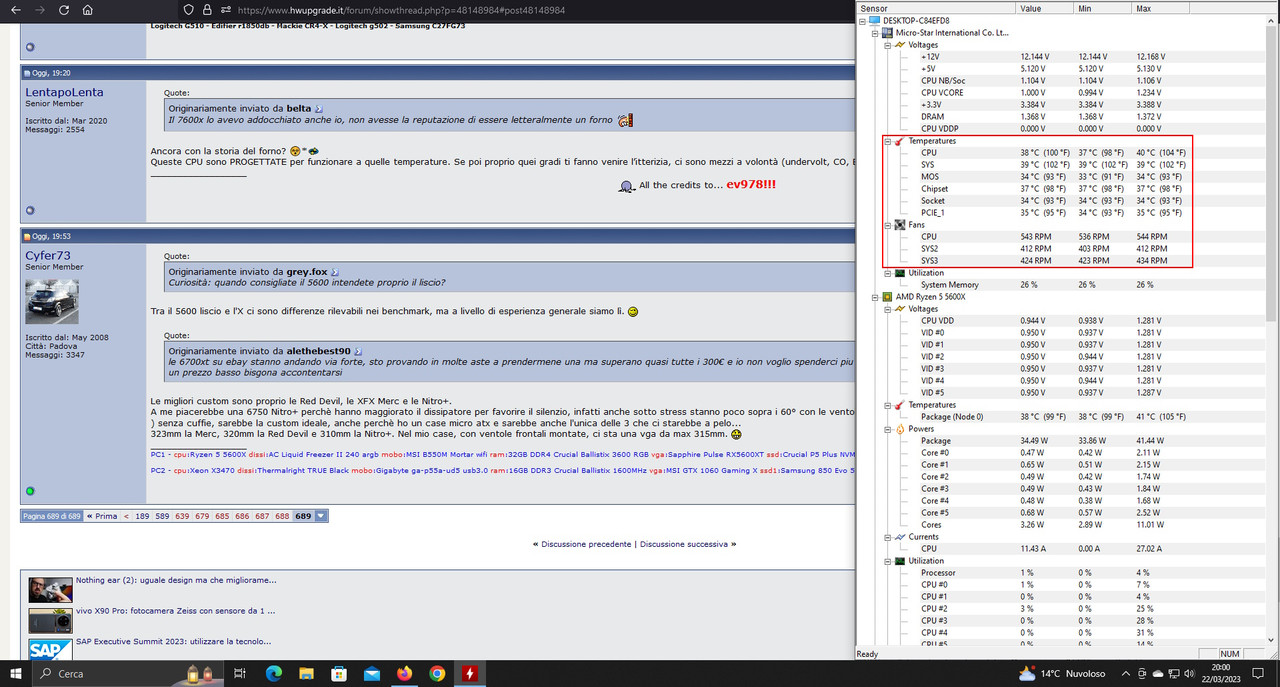This screenshot has width=1280, height=687.
Task: Open SAP Executive Summit 2023 article
Action: tap(176, 642)
